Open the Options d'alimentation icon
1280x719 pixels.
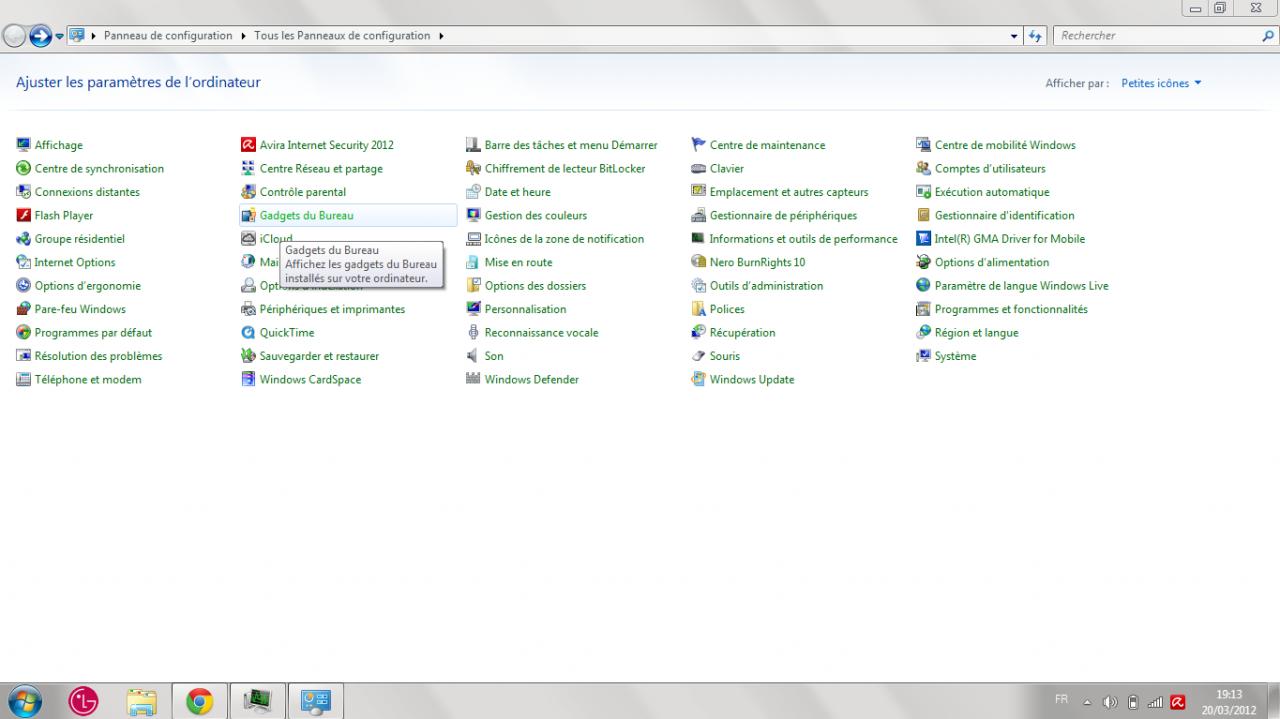[x=924, y=262]
